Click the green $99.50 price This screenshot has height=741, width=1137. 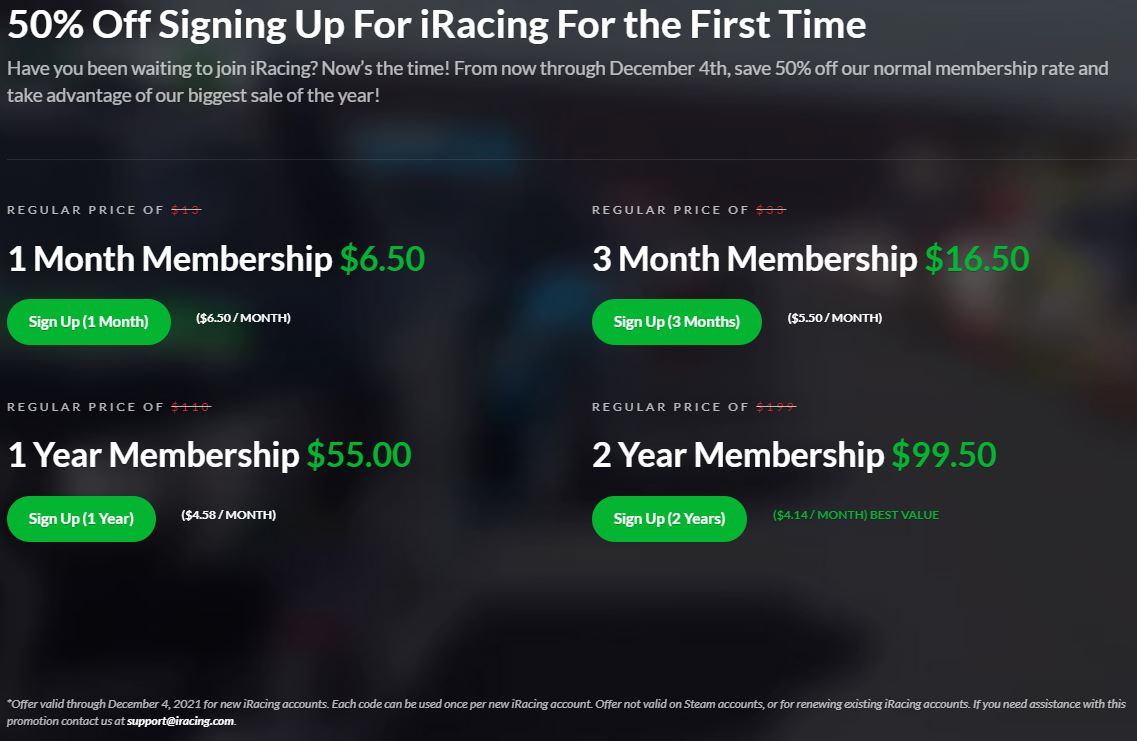(944, 456)
